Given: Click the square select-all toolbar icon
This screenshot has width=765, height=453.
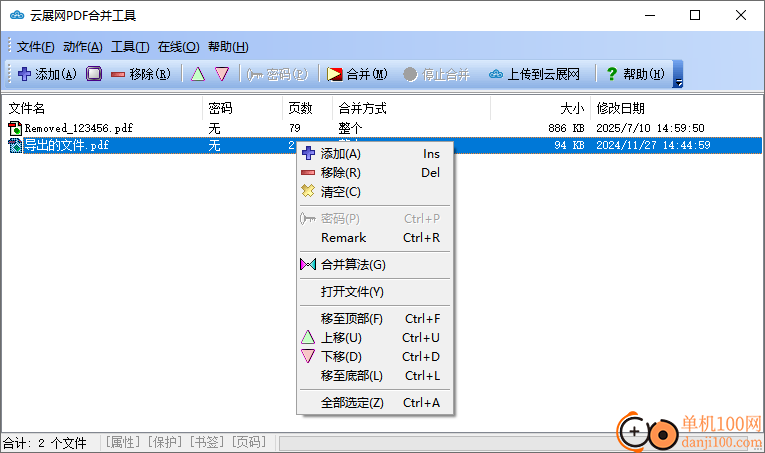Looking at the screenshot, I should point(94,74).
